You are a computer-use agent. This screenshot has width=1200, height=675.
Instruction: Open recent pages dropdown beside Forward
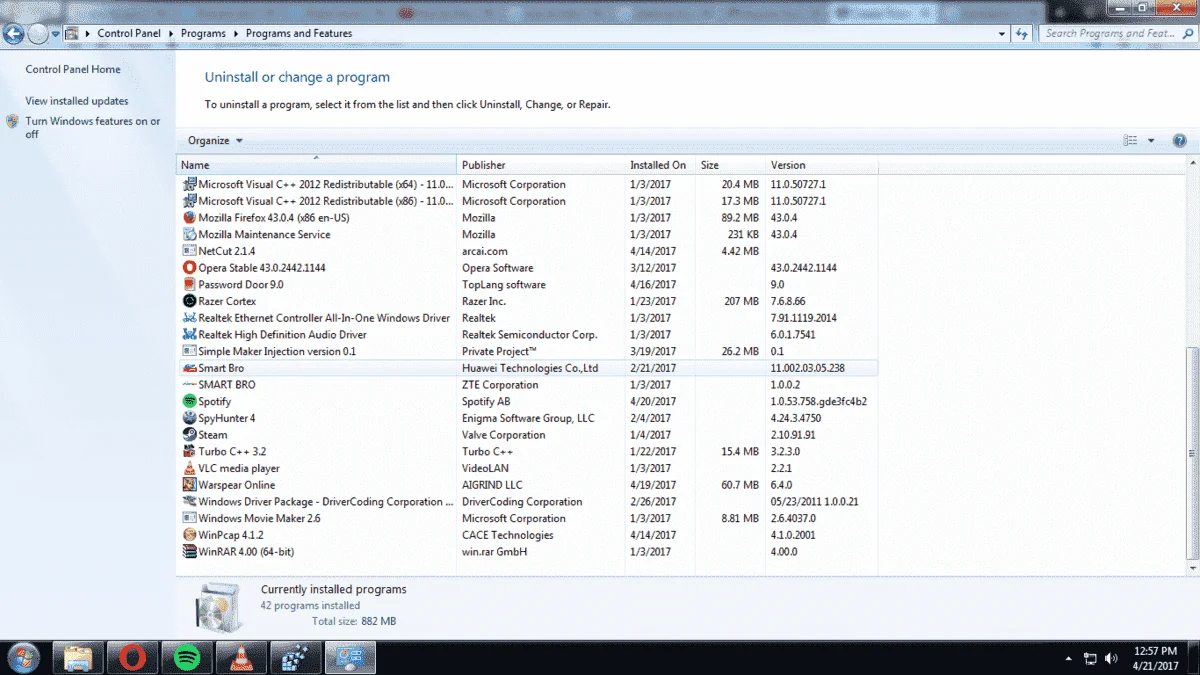[56, 34]
